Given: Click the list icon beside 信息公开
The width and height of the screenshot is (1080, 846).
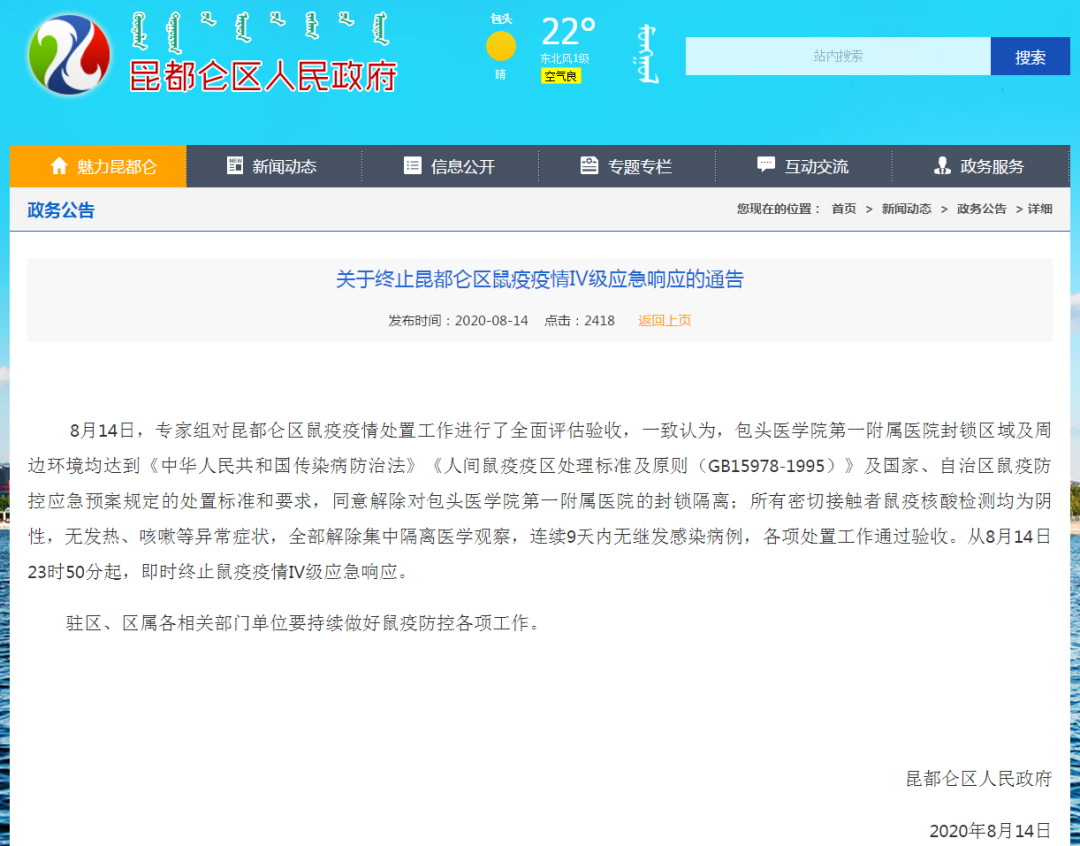Looking at the screenshot, I should (x=412, y=166).
